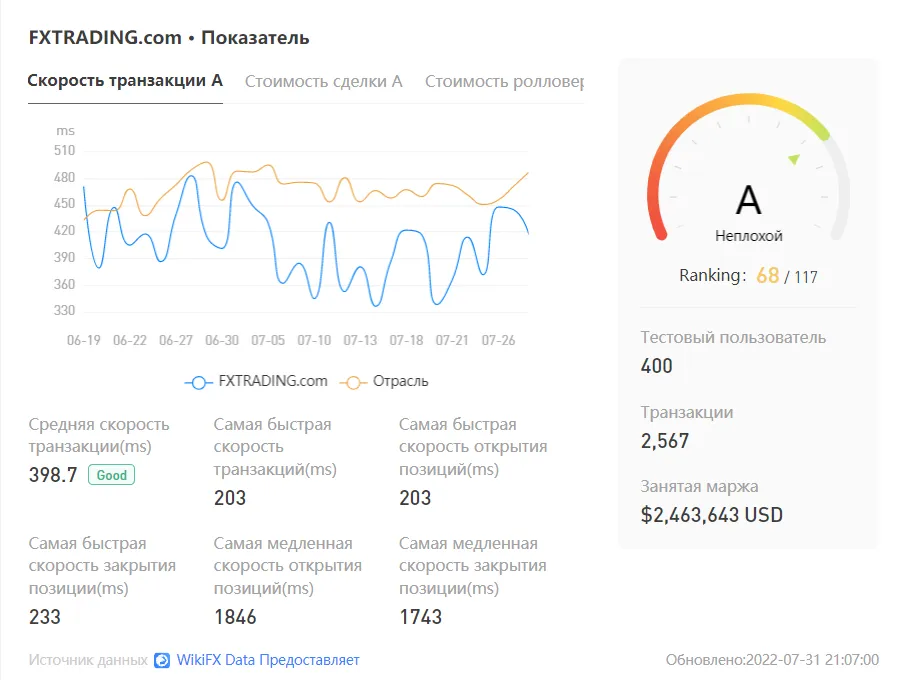Click the Средняя скорость транзакции label
The image size is (903, 680).
click(99, 435)
